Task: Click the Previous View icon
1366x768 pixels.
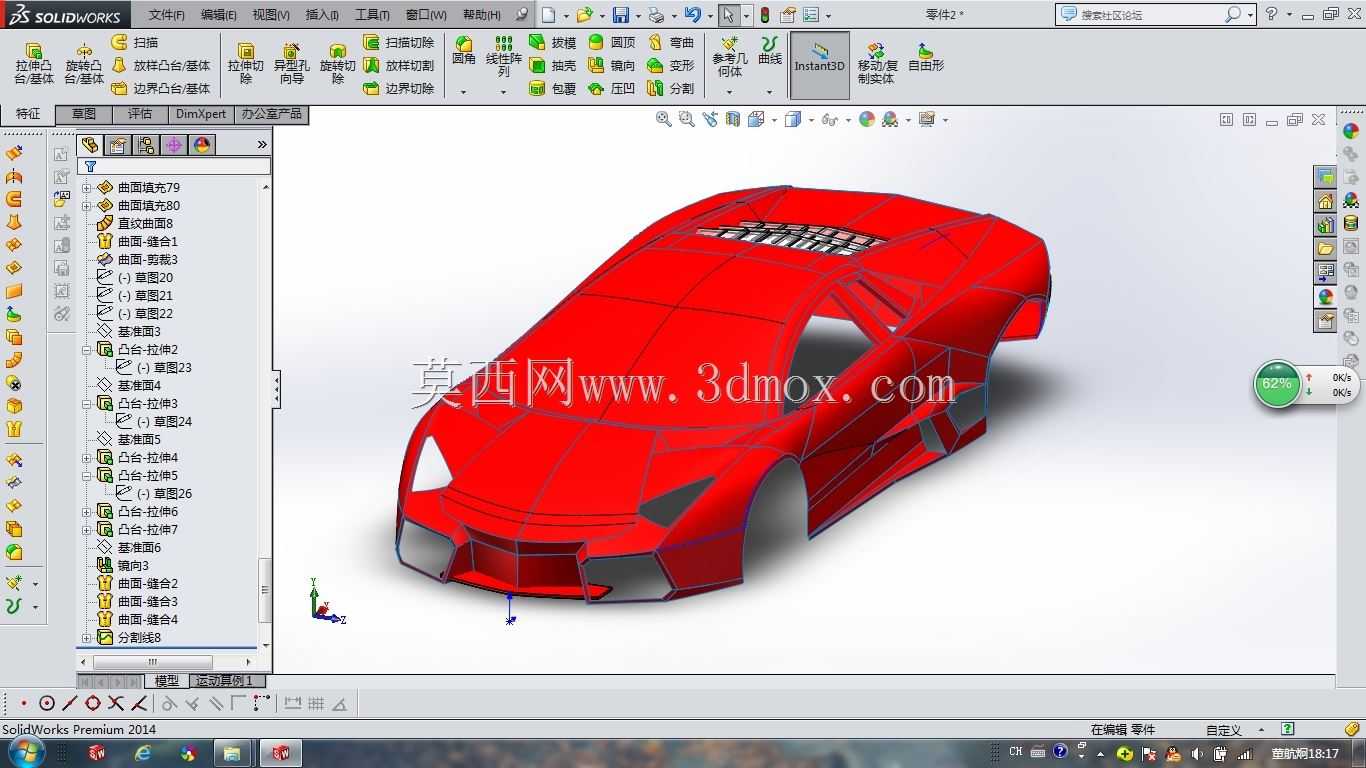Action: point(710,119)
